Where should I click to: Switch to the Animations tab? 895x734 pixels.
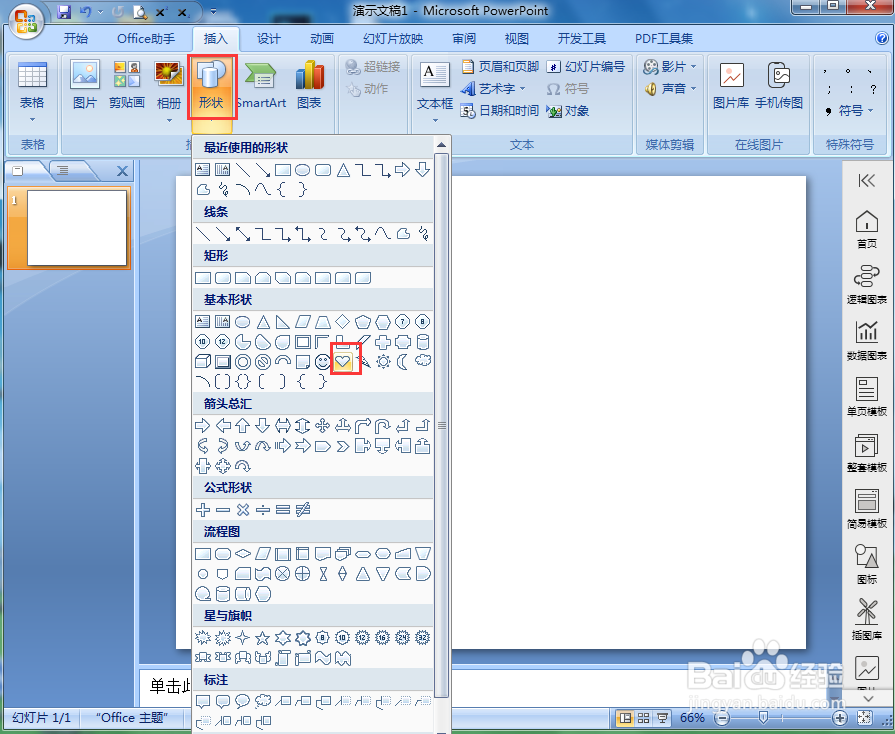(322, 38)
